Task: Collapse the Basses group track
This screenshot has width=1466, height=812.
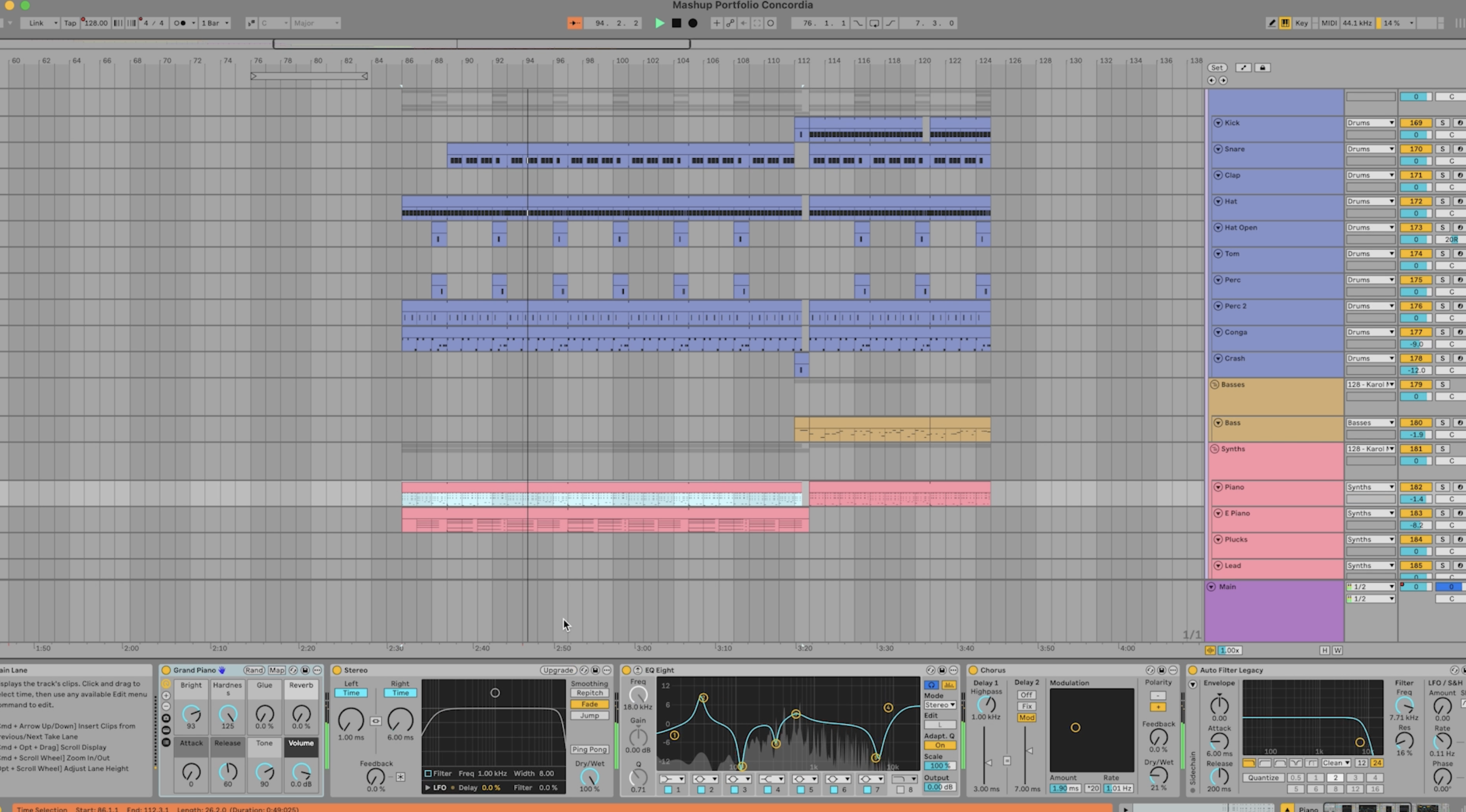Action: [x=1214, y=384]
